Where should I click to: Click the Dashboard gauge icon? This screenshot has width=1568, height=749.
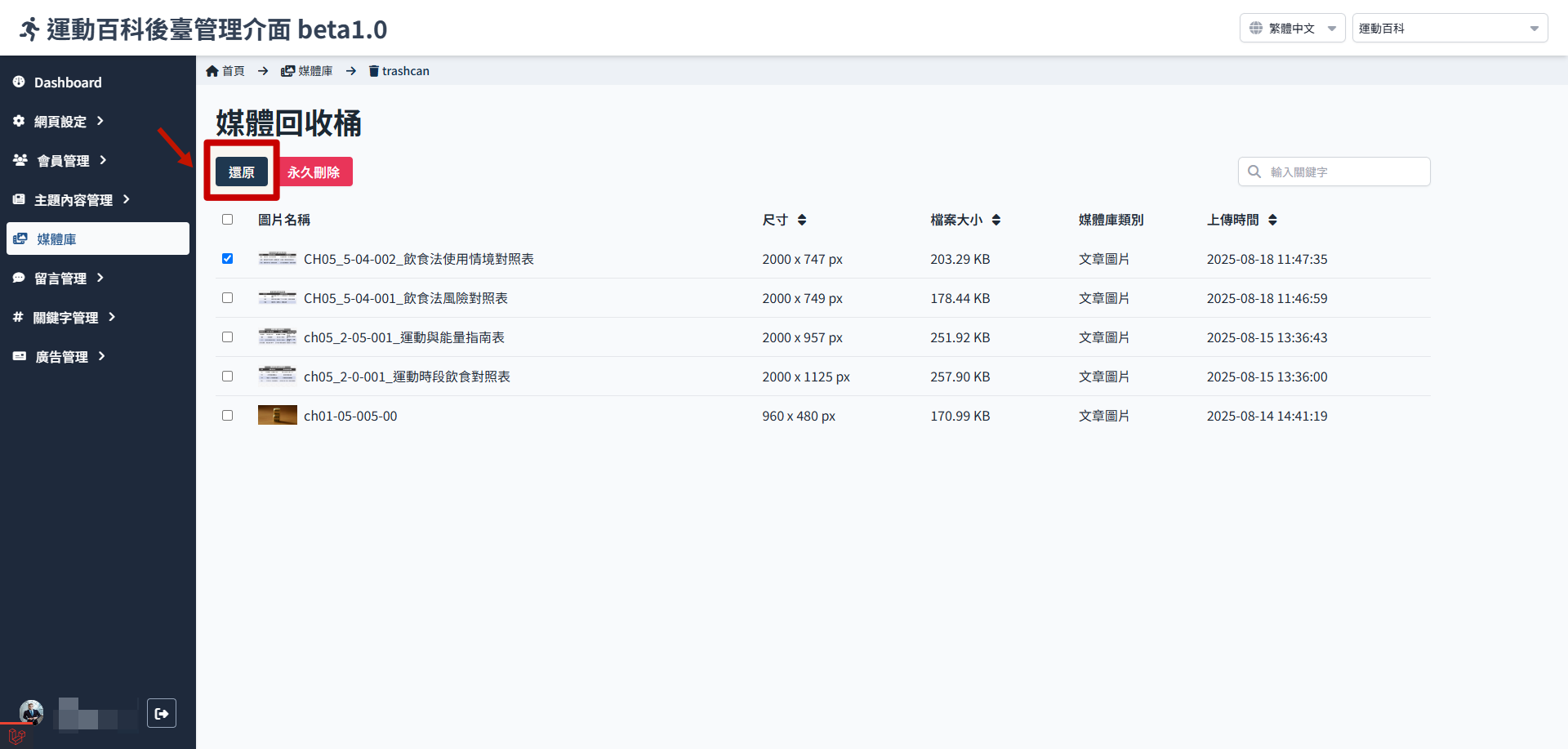coord(19,82)
